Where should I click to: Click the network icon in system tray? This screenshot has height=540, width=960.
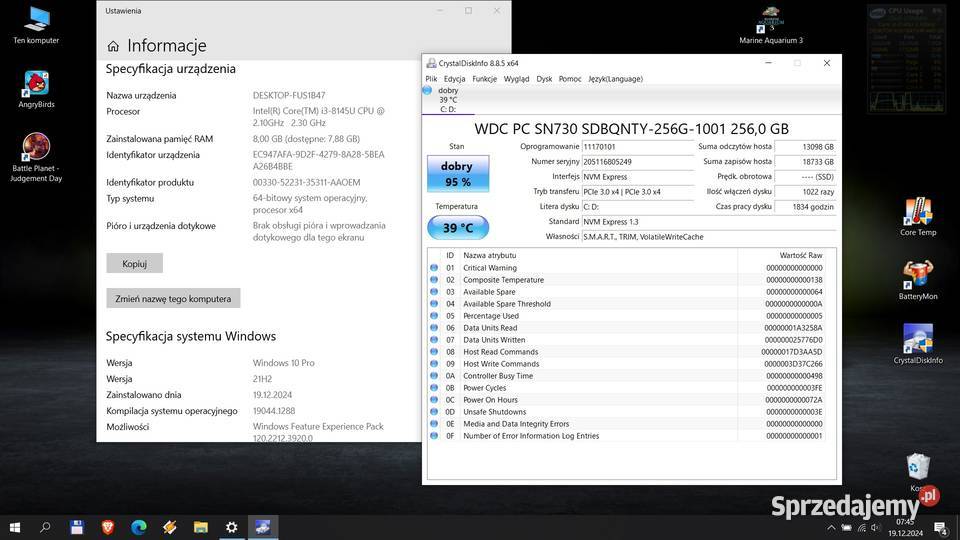pyautogui.click(x=861, y=527)
